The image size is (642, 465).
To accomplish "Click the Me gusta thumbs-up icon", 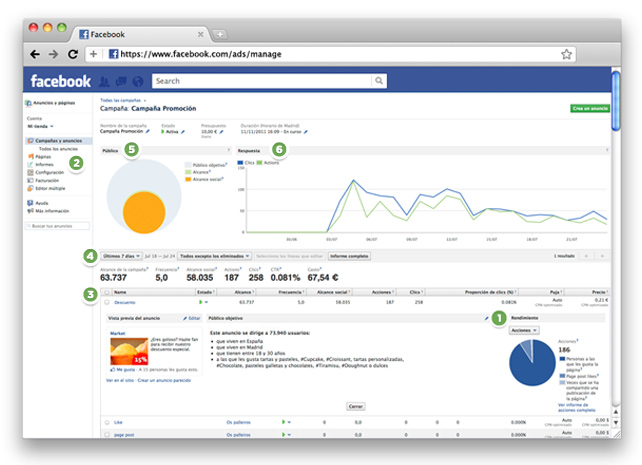I will pyautogui.click(x=112, y=370).
